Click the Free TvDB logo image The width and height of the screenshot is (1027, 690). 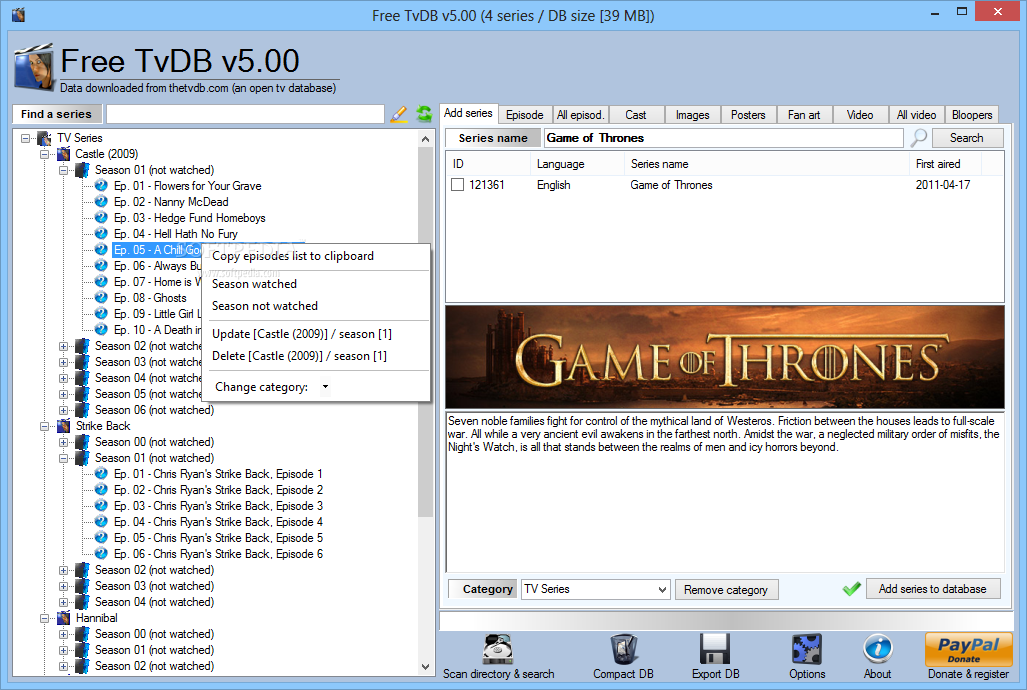click(x=34, y=67)
